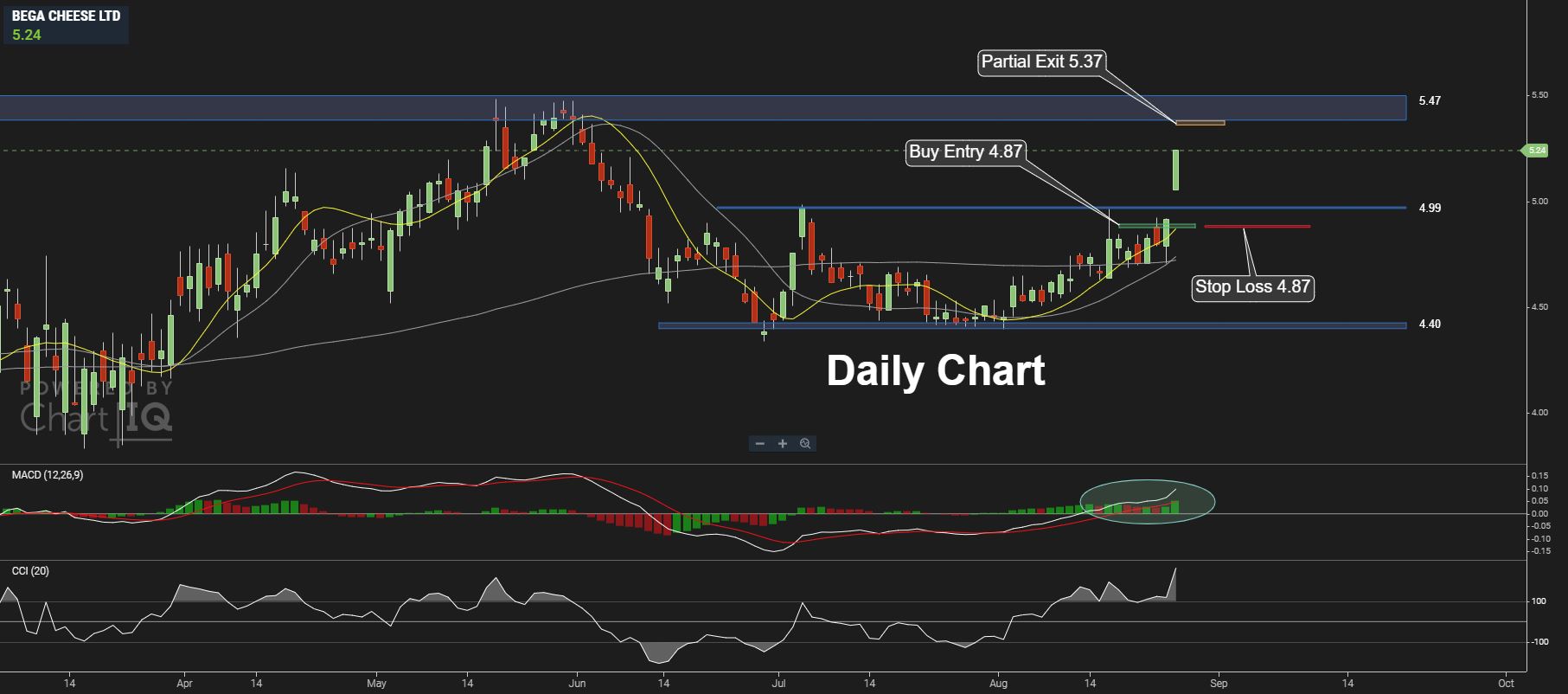1568x694 pixels.
Task: Click the chart zoom in plus icon
Action: [x=783, y=444]
